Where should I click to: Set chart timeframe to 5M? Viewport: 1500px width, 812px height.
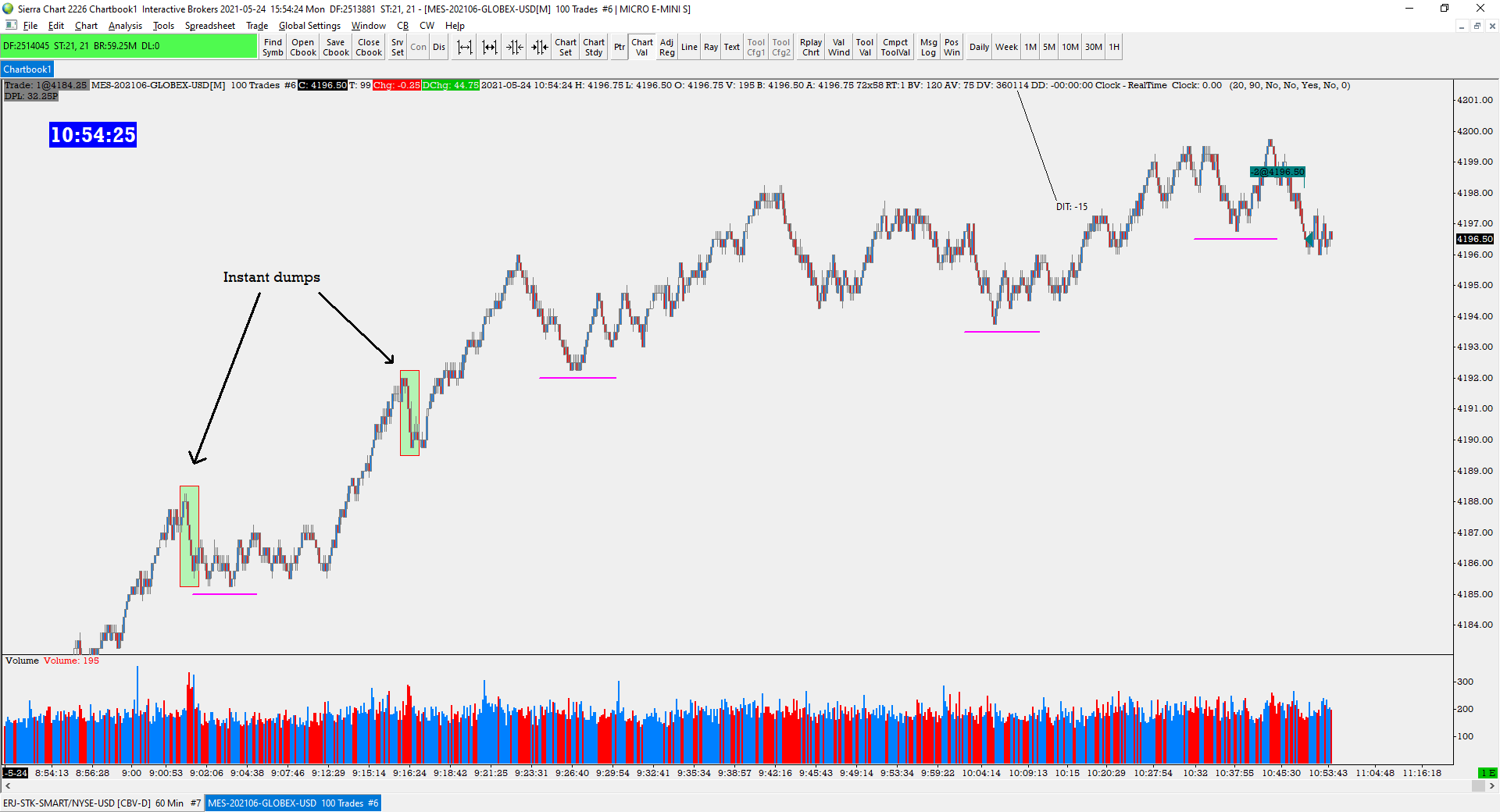(x=1049, y=47)
